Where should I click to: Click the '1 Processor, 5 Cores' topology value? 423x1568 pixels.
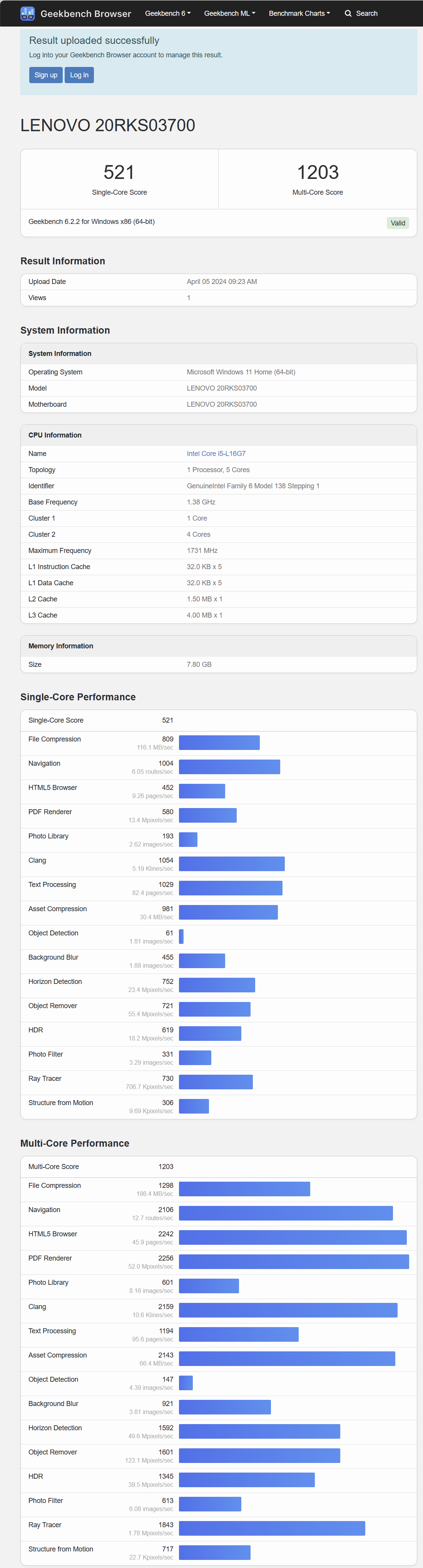218,470
